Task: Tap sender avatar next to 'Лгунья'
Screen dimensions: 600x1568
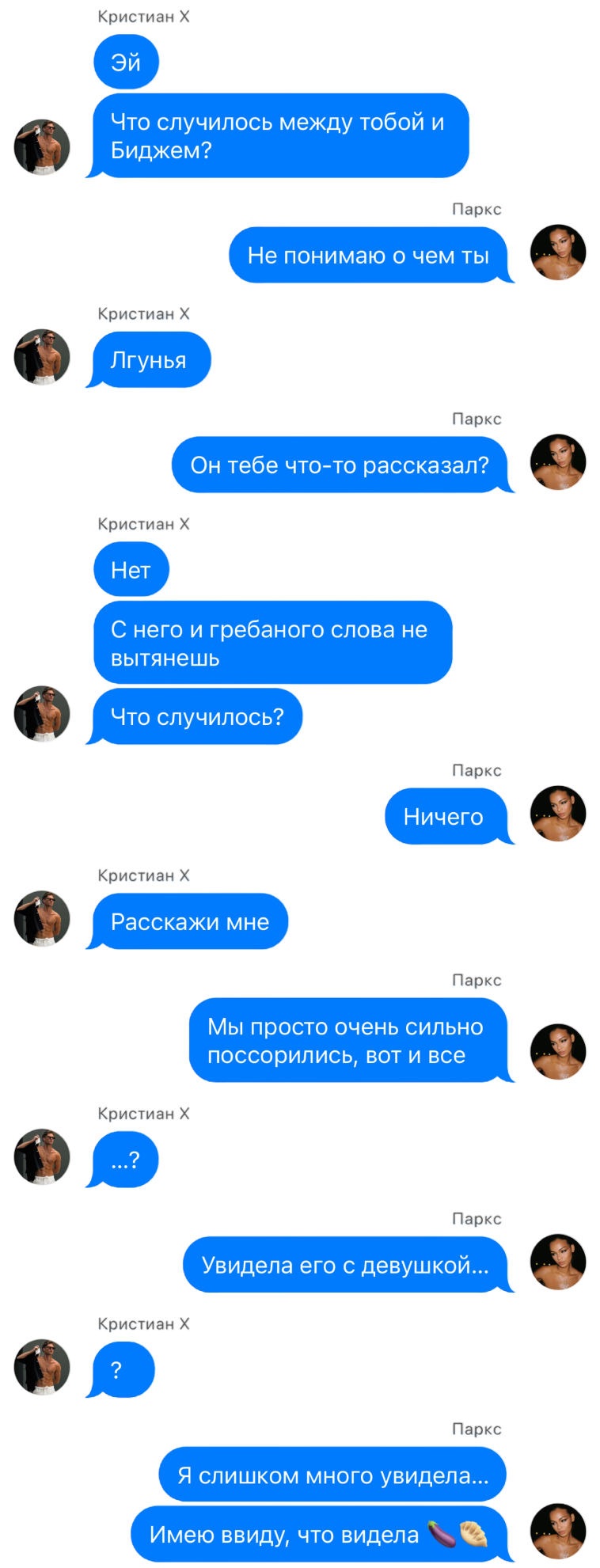Action: [x=42, y=357]
